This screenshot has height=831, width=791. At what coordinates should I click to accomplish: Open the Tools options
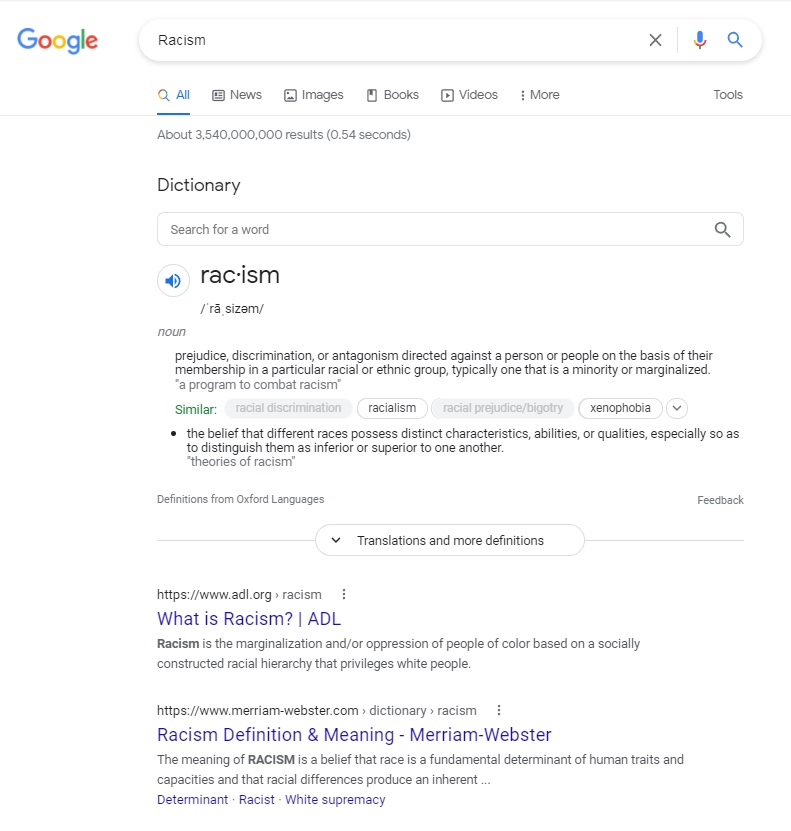[x=727, y=95]
